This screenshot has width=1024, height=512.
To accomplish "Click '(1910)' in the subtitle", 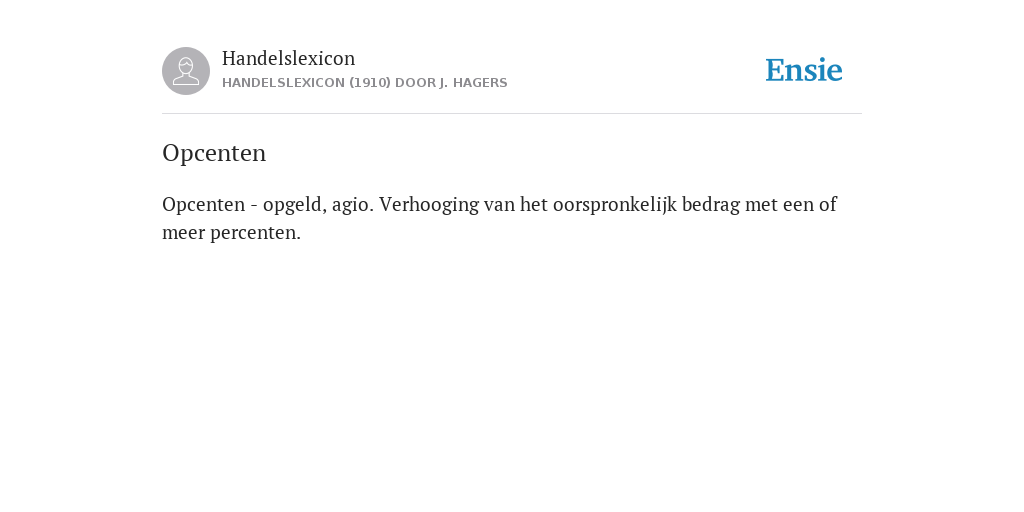I will [370, 83].
